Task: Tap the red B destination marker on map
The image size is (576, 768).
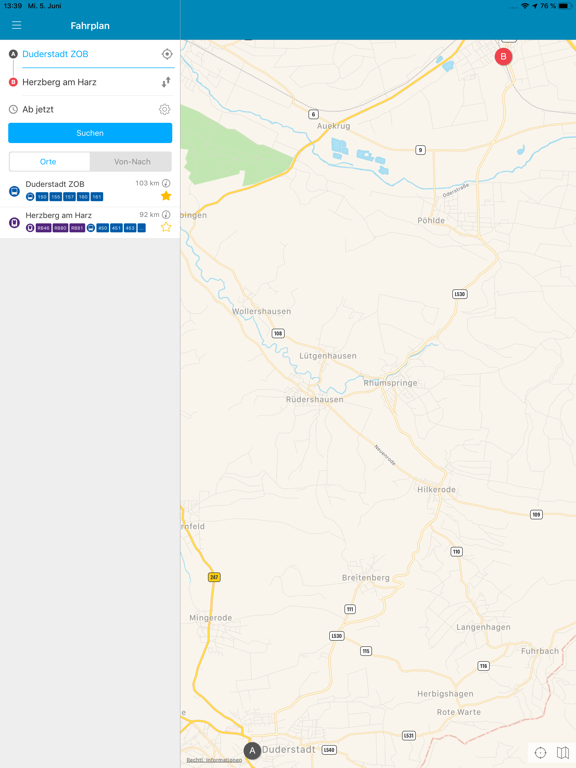Action: tap(503, 57)
